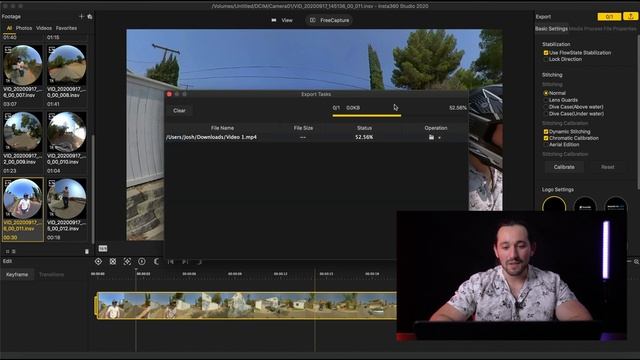Enable the Aerial Edition checkbox

coord(546,144)
